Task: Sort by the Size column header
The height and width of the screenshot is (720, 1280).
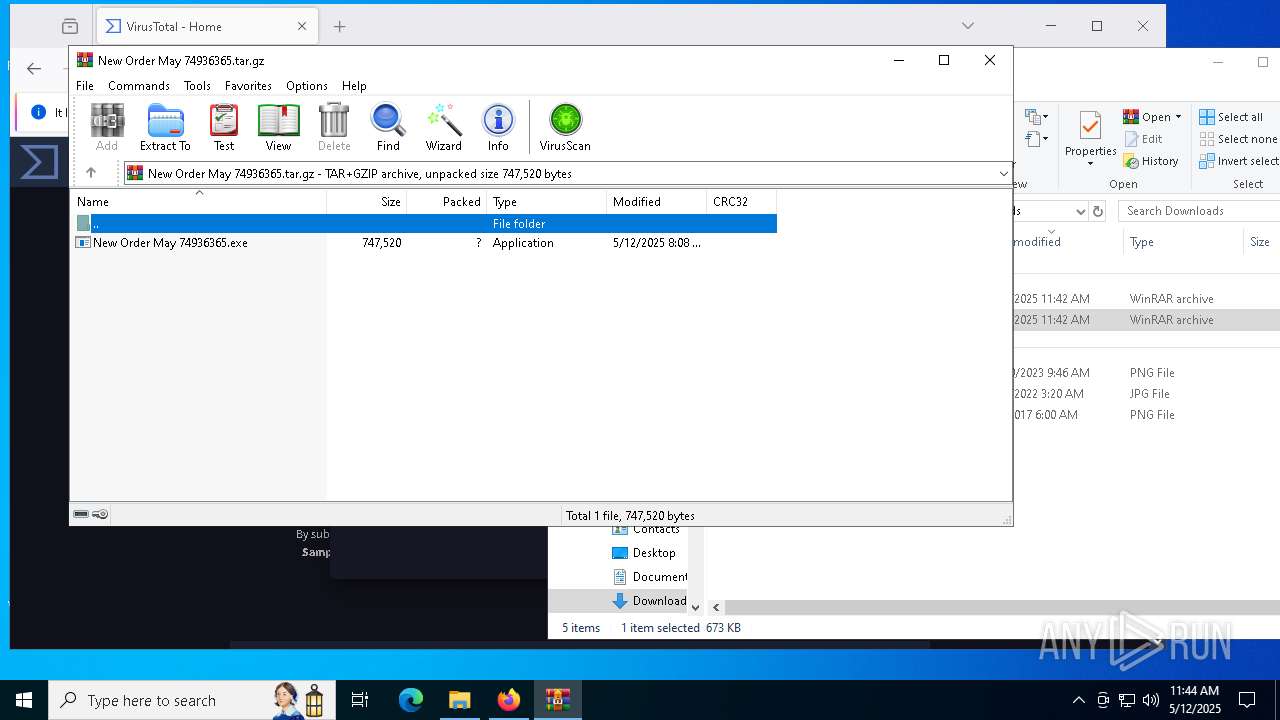Action: pos(367,201)
